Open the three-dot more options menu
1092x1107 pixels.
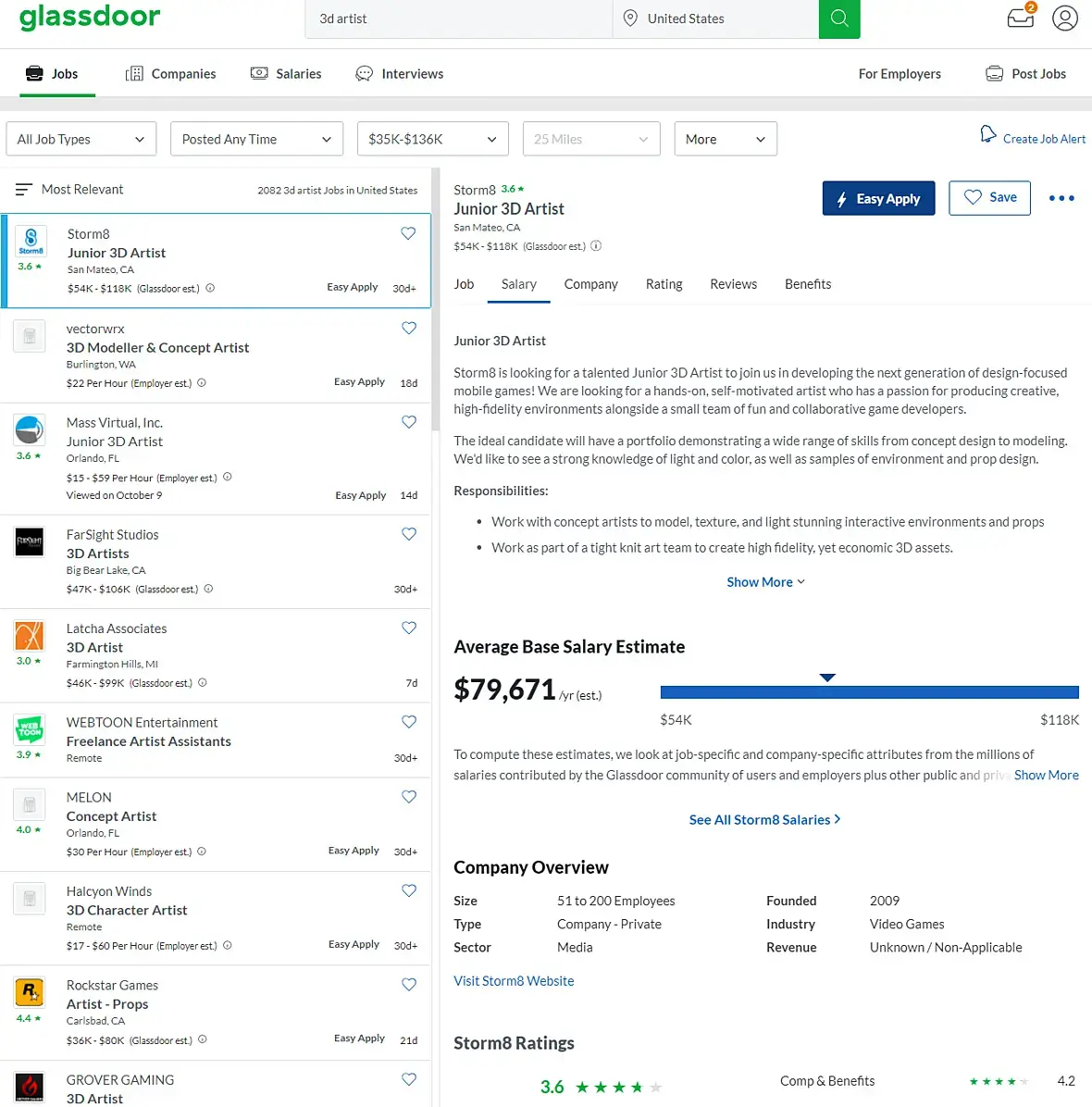point(1061,198)
